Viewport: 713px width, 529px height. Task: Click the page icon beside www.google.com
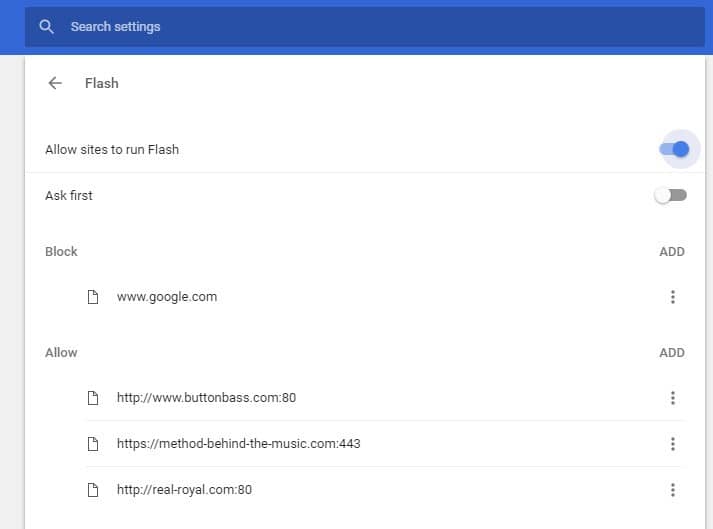tap(93, 297)
